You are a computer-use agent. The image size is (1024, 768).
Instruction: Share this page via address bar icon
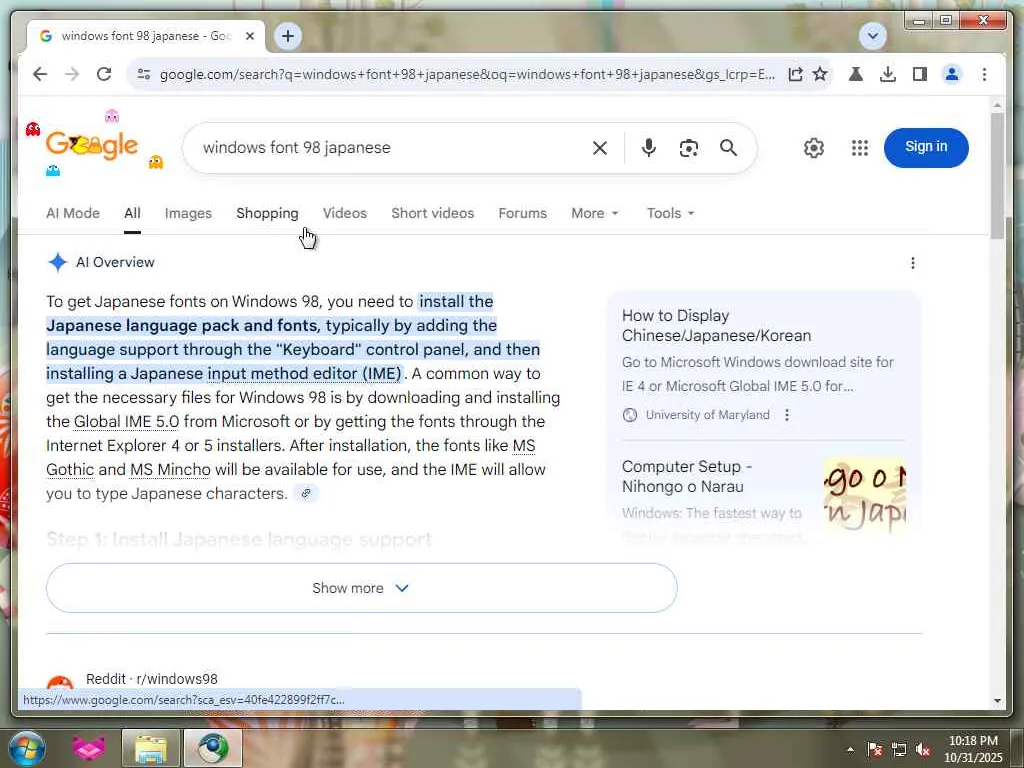pyautogui.click(x=795, y=74)
